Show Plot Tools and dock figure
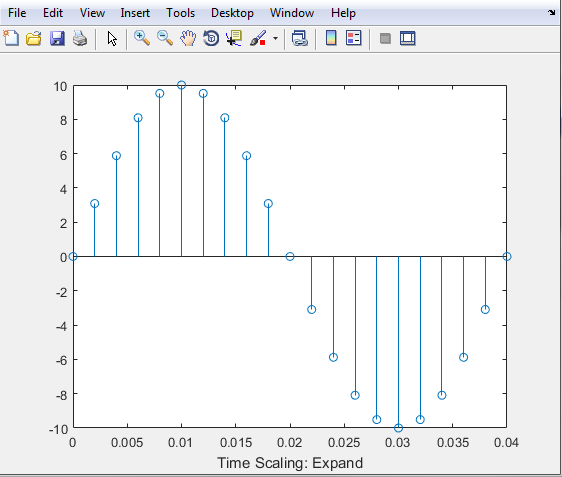562x477 pixels. click(408, 38)
